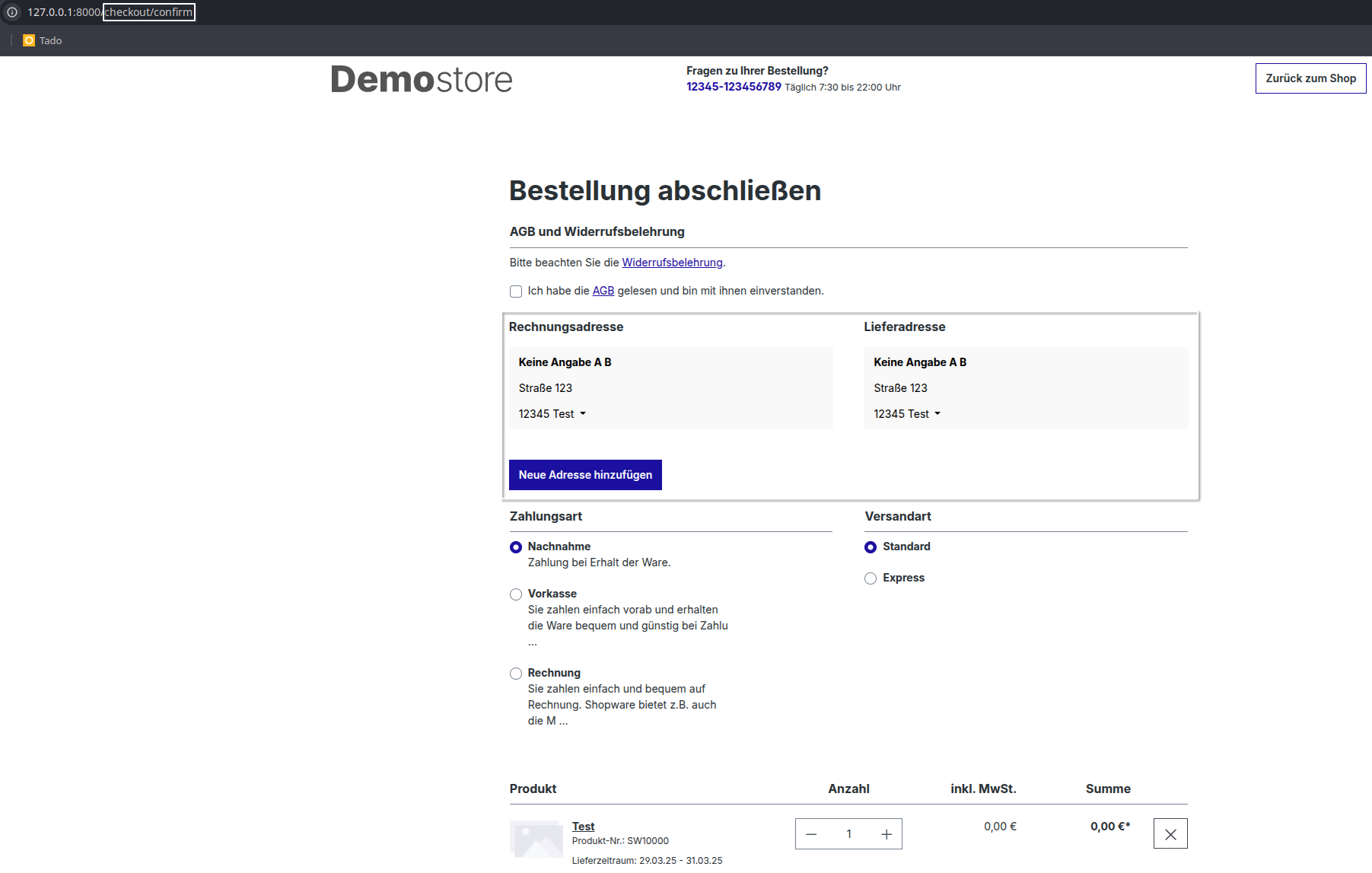
Task: Remove the Test product from the cart
Action: [1170, 833]
